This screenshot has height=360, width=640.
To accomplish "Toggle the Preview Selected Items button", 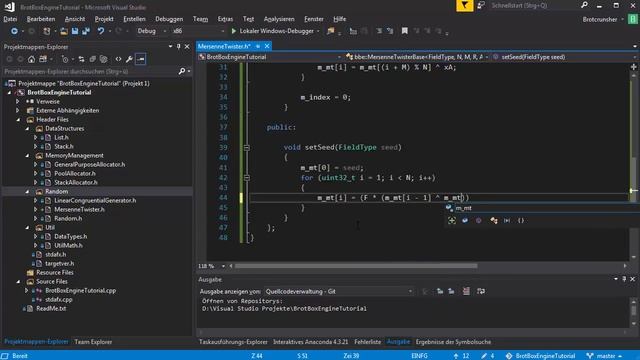I will [x=140, y=59].
